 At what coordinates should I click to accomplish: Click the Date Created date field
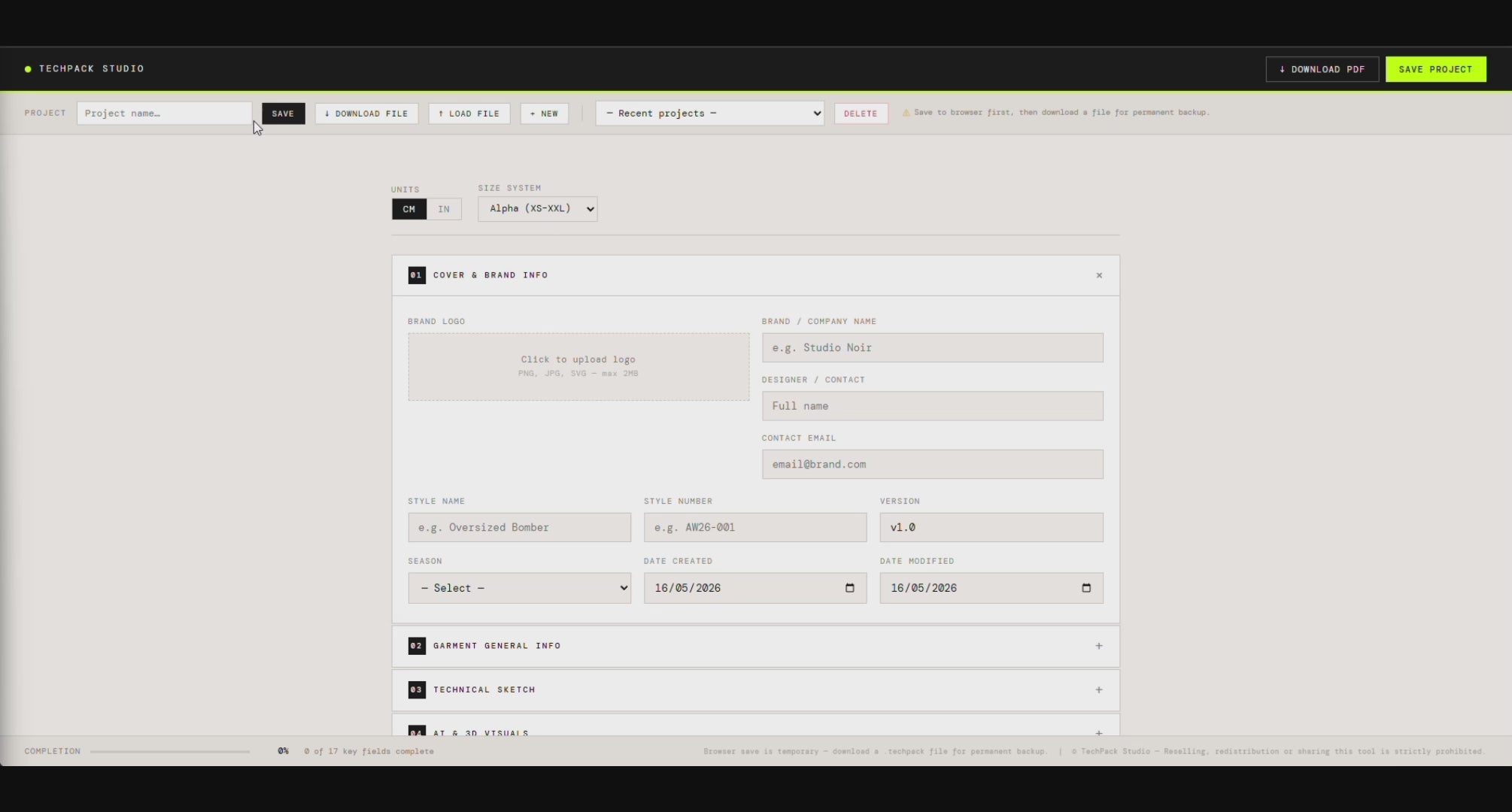click(x=755, y=588)
